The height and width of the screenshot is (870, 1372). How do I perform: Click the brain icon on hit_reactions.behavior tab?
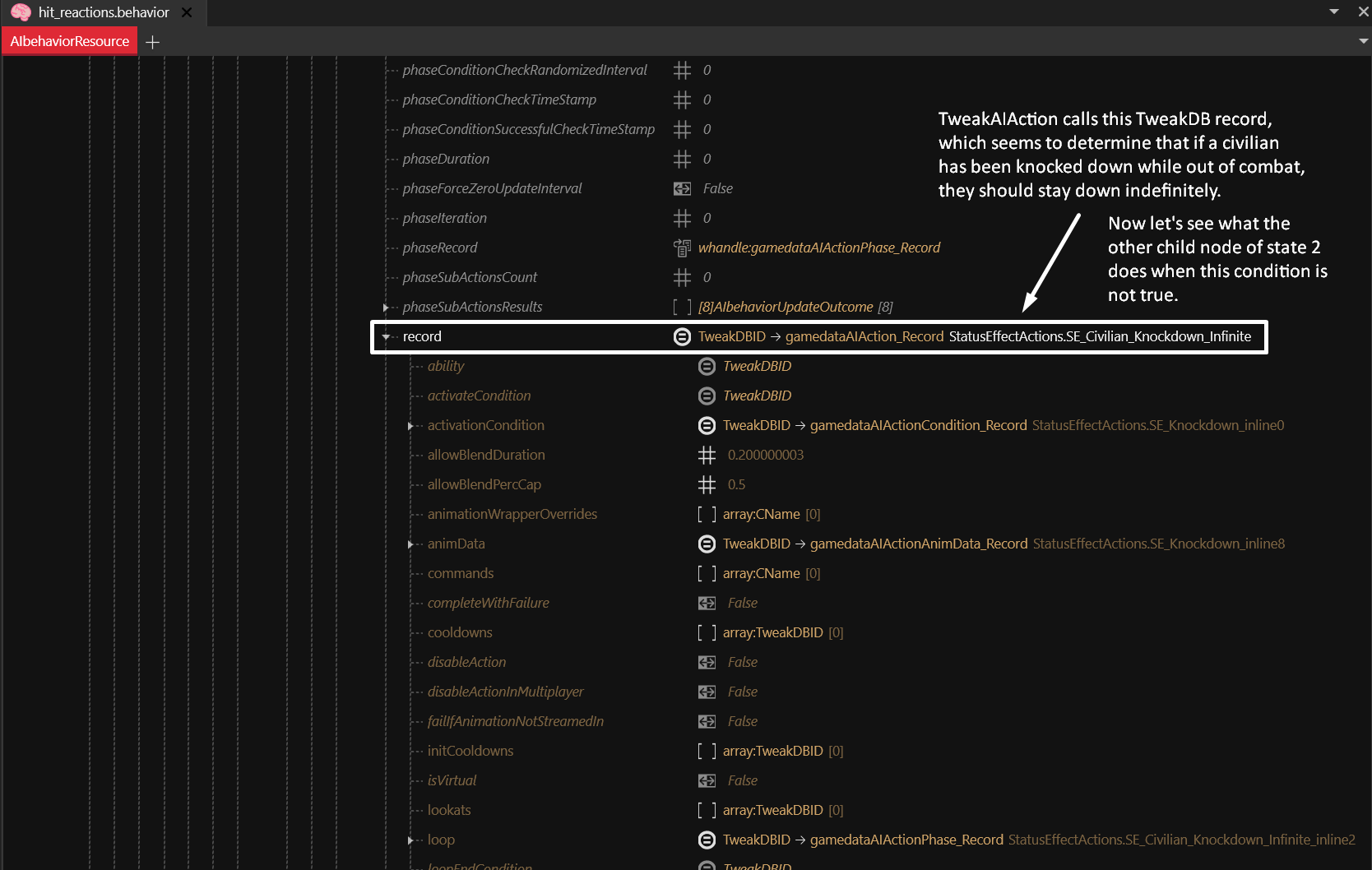coord(21,12)
